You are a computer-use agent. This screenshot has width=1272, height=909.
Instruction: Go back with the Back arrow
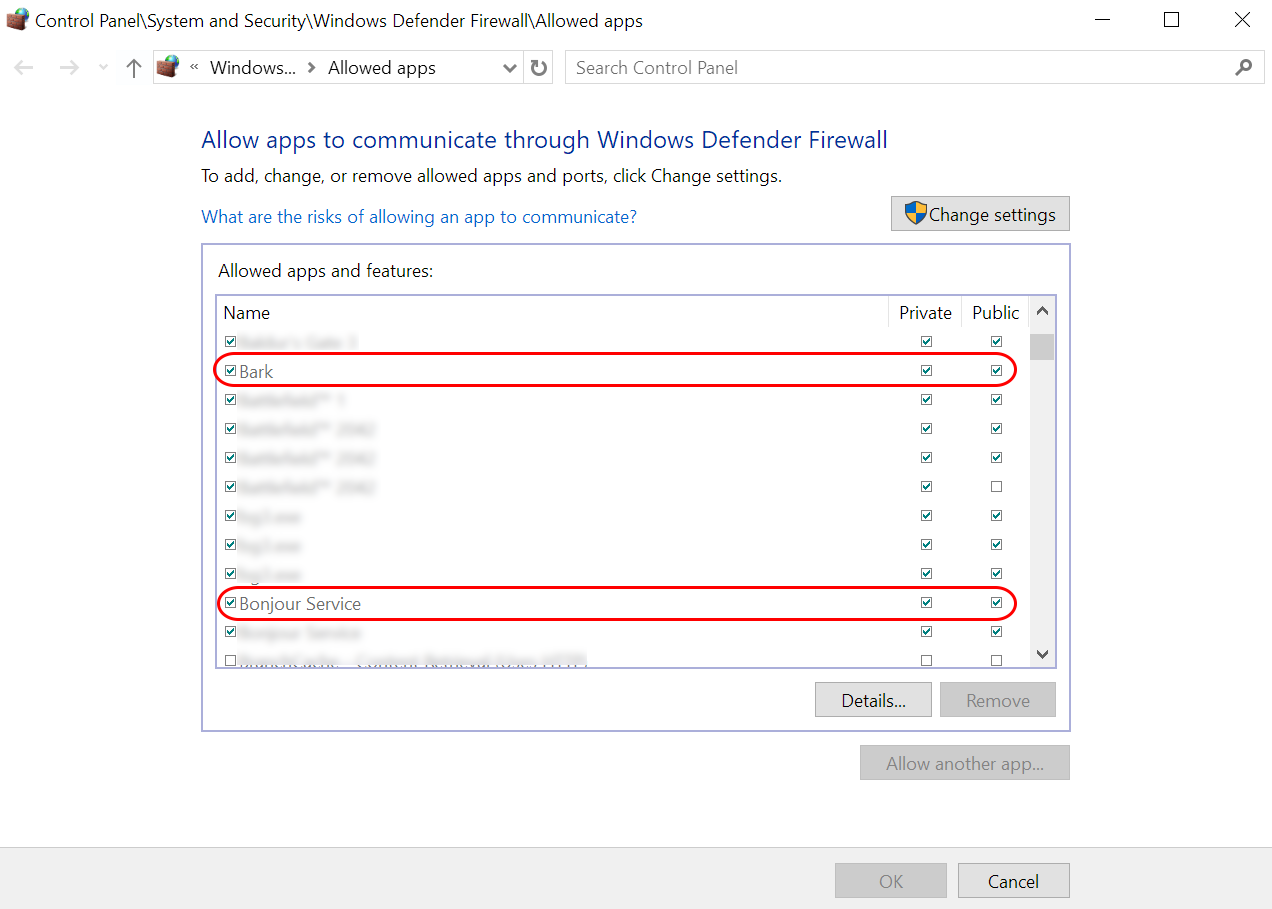(x=24, y=68)
